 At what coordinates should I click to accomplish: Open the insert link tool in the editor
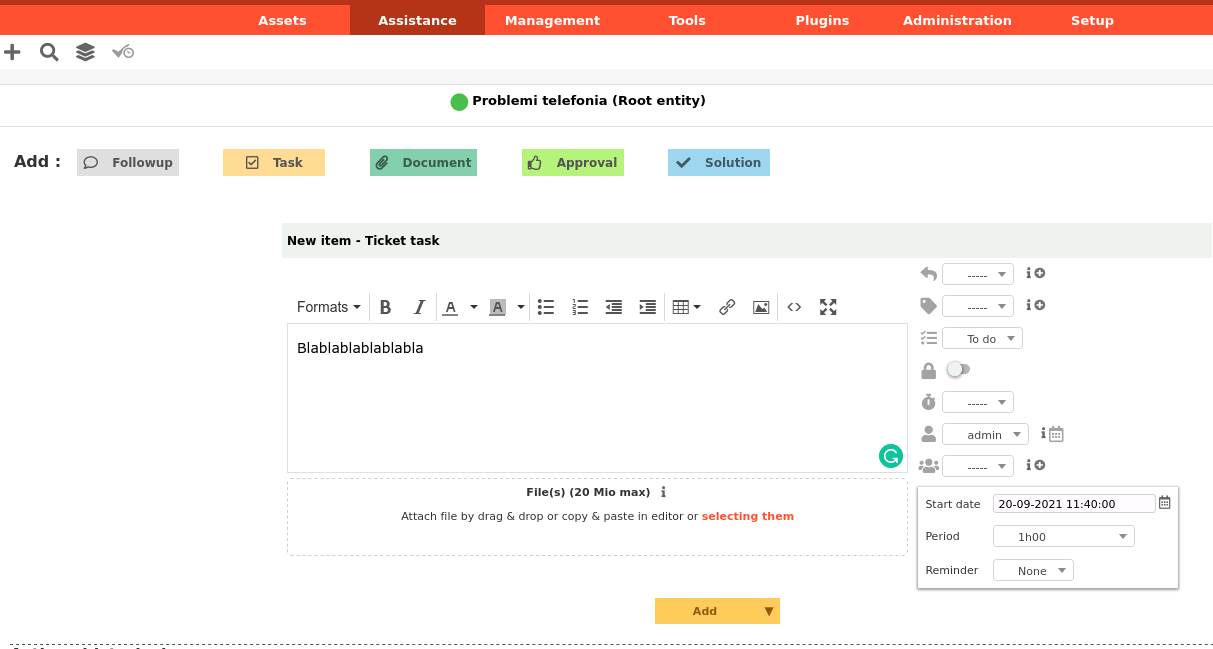tap(727, 307)
